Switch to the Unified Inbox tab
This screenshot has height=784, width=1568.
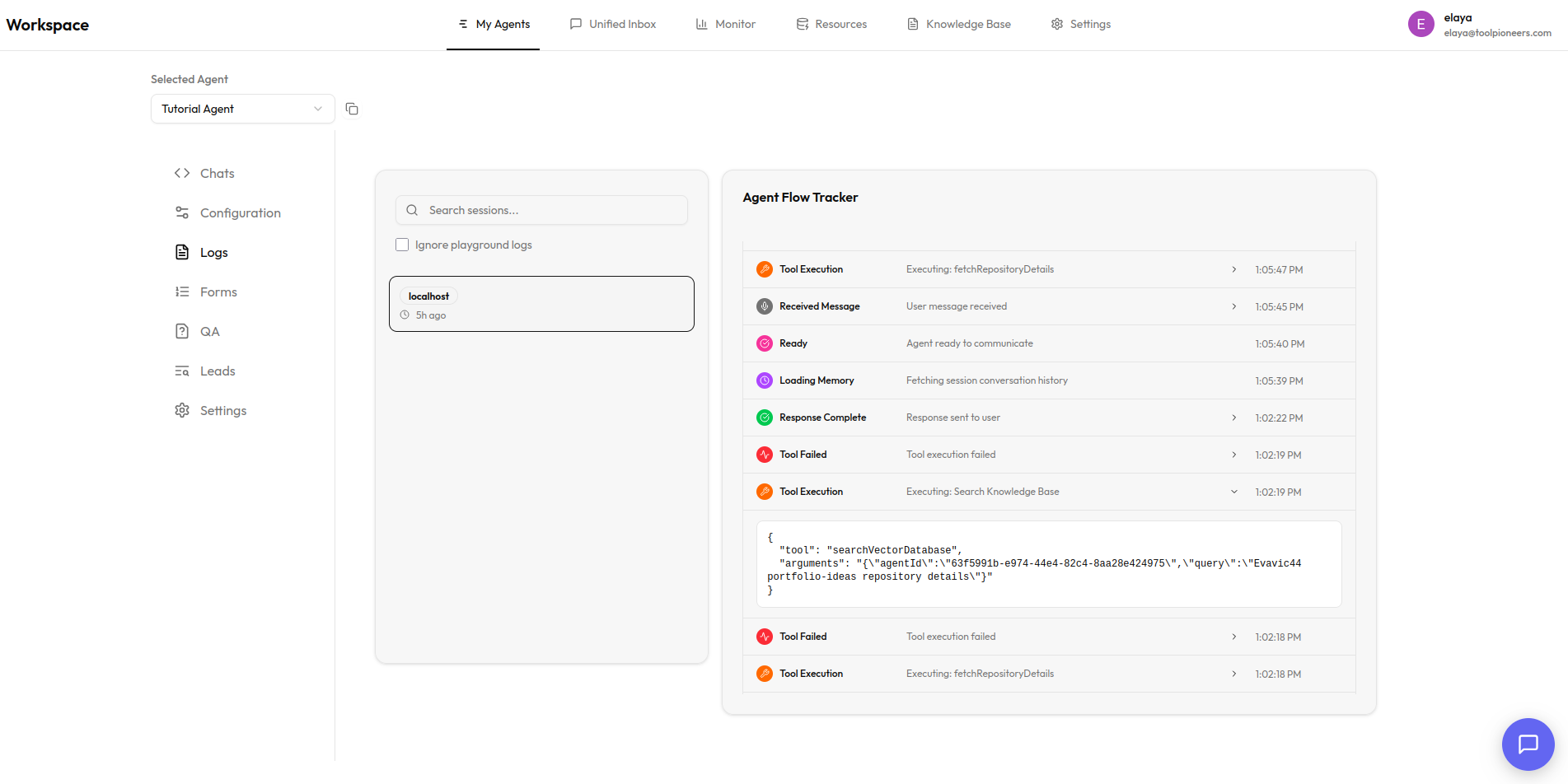click(x=613, y=24)
